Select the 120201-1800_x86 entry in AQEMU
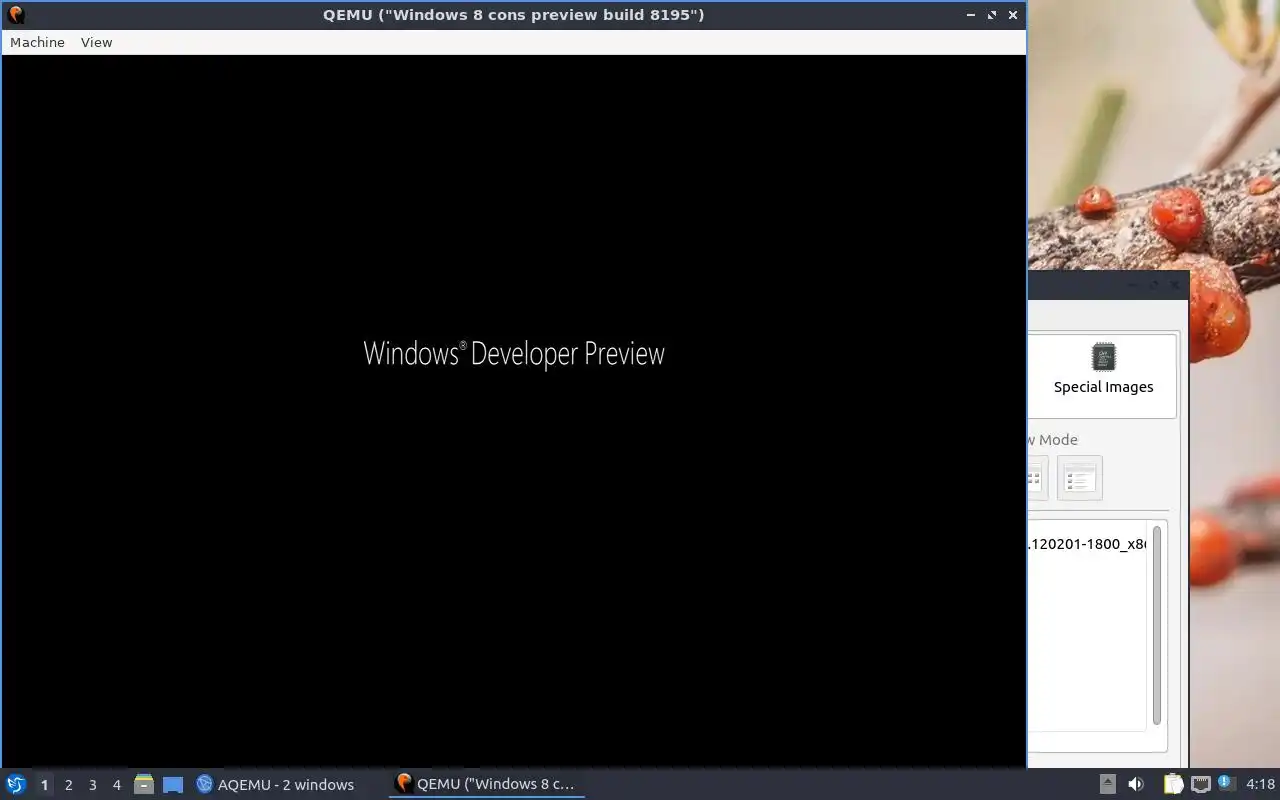Image resolution: width=1280 pixels, height=800 pixels. [1087, 544]
